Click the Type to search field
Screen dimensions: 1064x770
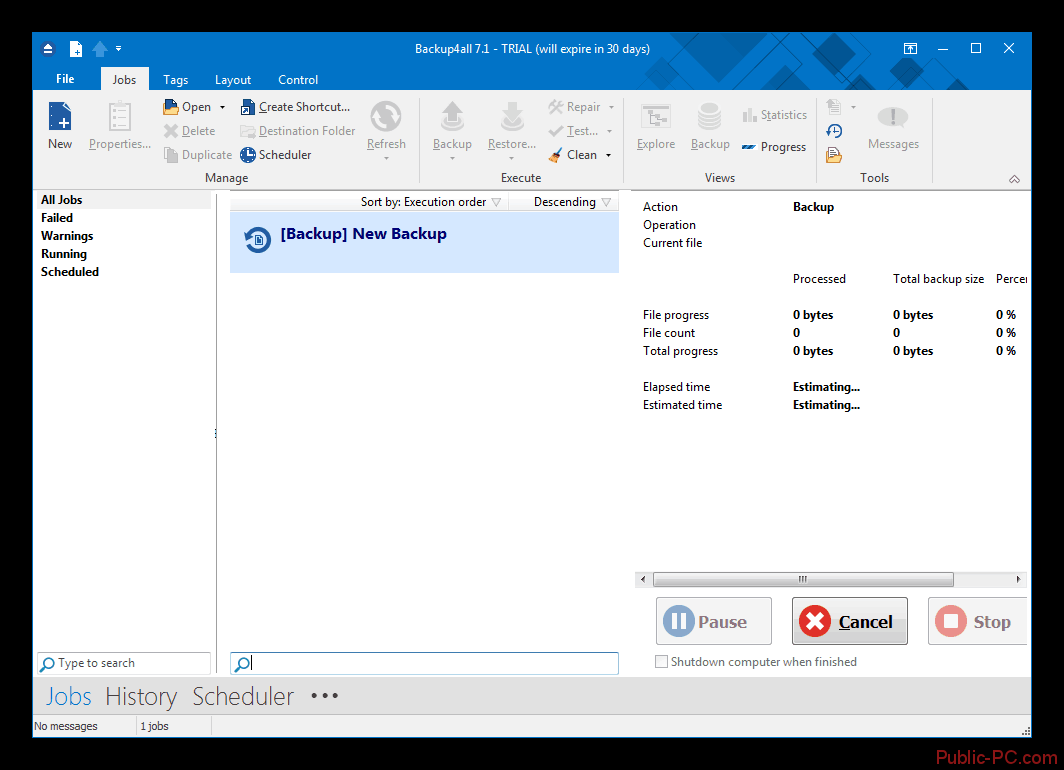[124, 663]
